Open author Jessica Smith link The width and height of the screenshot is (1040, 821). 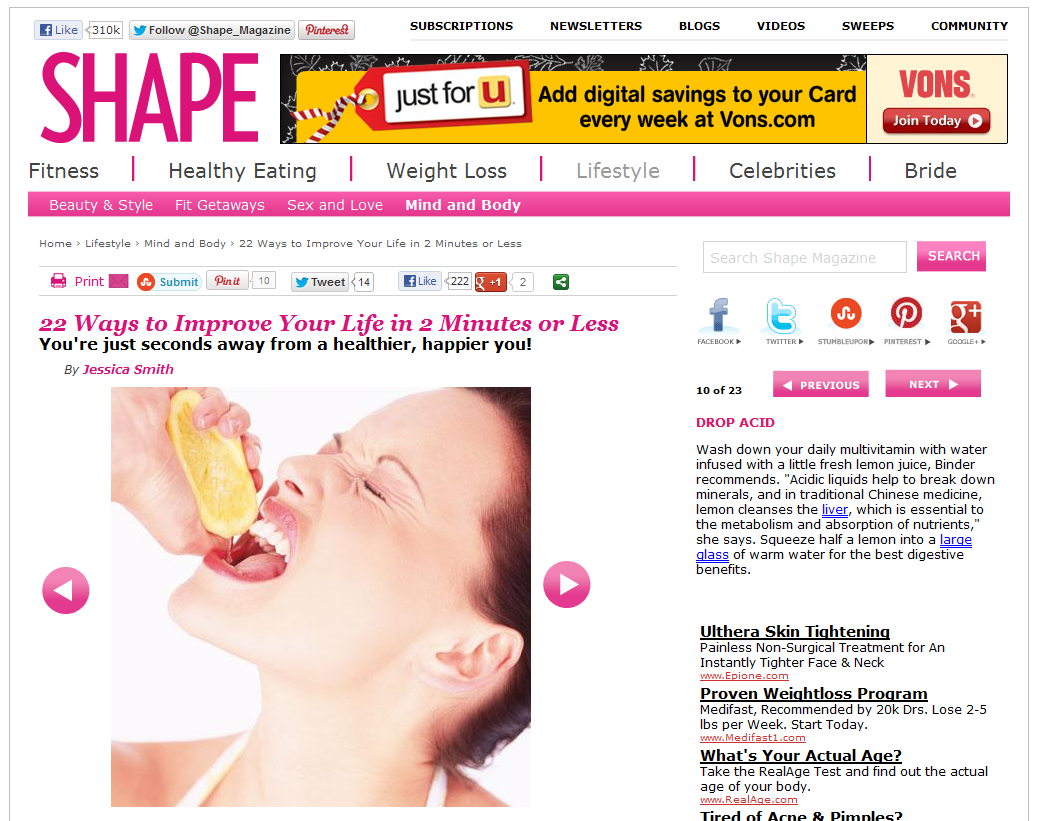tap(127, 369)
